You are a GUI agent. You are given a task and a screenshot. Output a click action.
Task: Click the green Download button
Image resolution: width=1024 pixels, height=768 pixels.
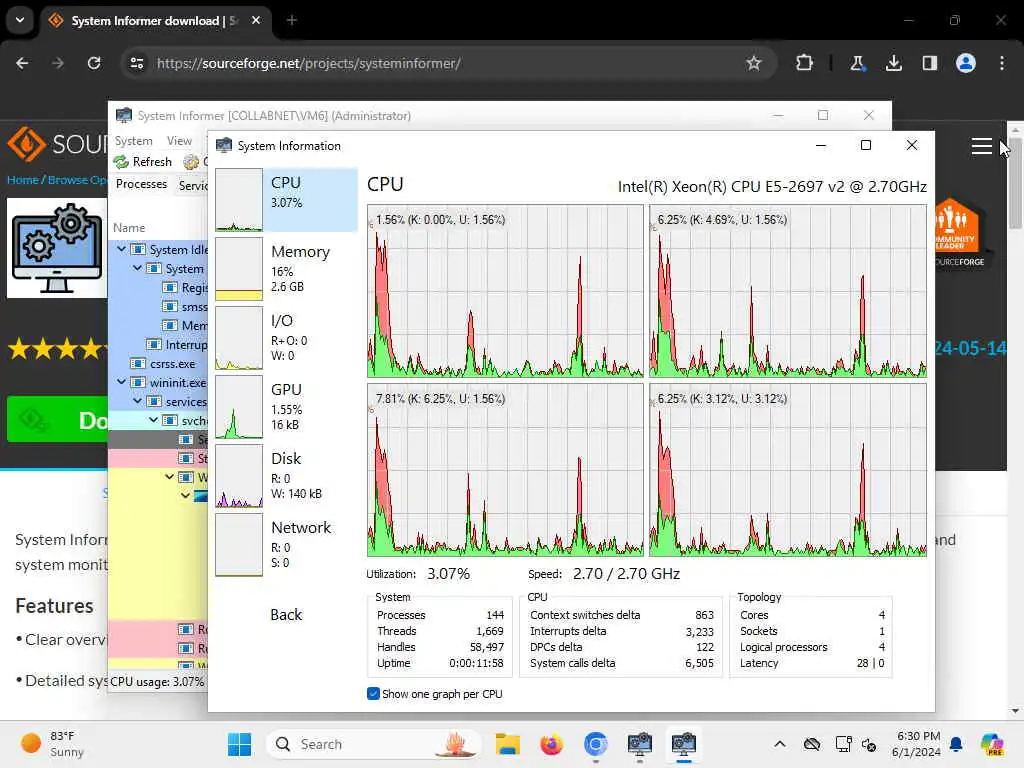[57, 419]
